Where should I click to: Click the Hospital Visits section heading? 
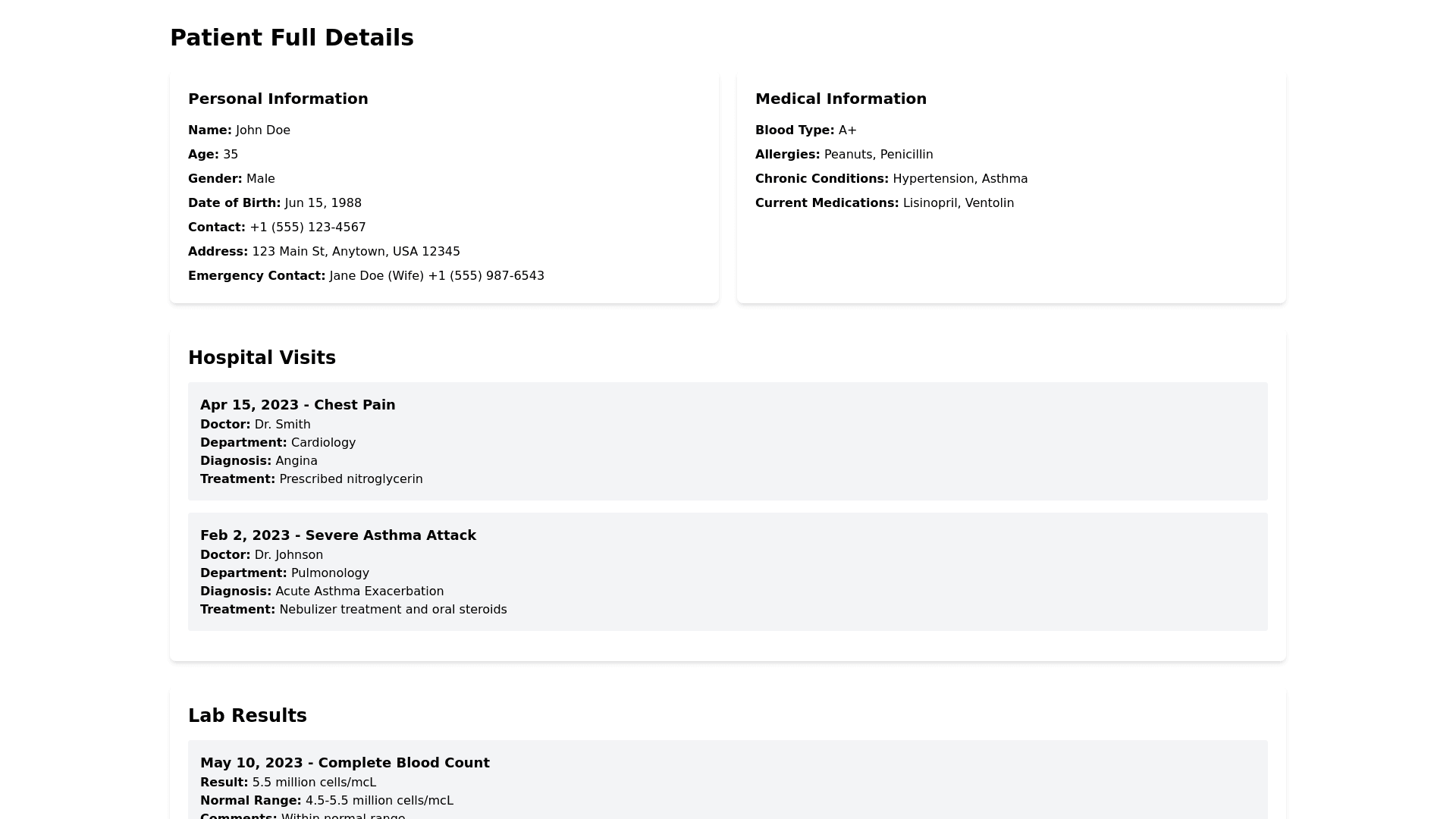point(262,358)
